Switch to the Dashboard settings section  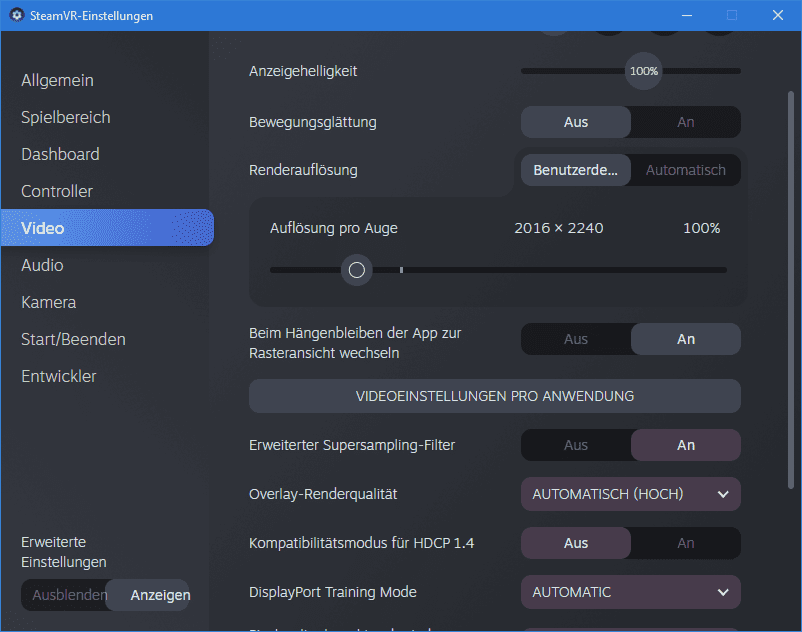point(60,154)
